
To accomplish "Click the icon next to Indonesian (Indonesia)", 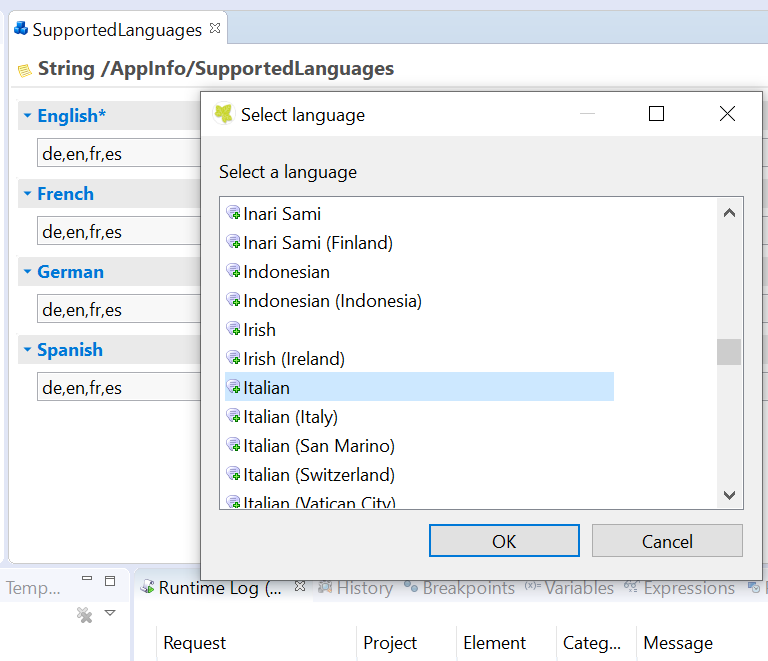I will coord(233,300).
